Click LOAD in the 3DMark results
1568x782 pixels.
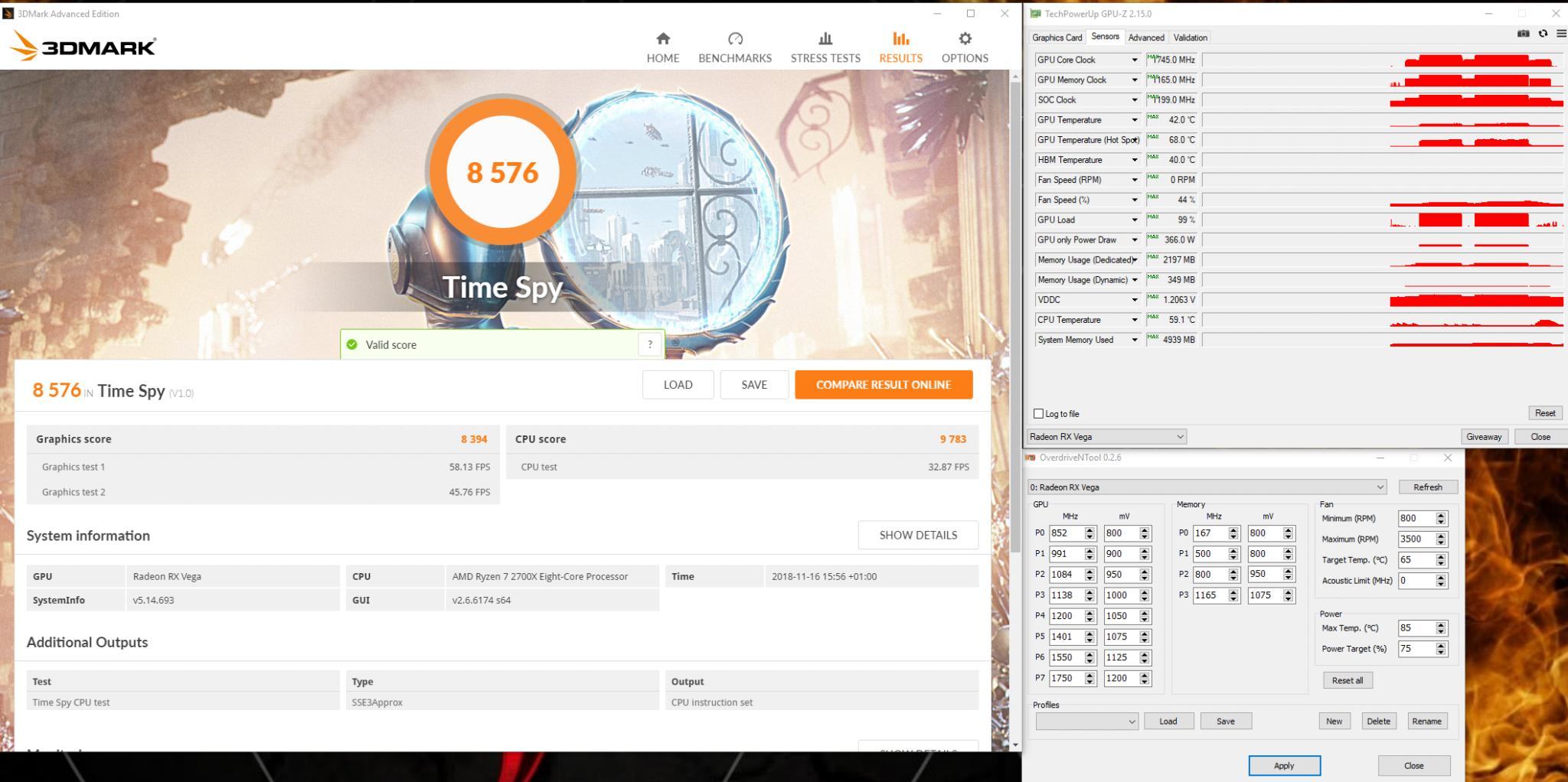[x=678, y=385]
